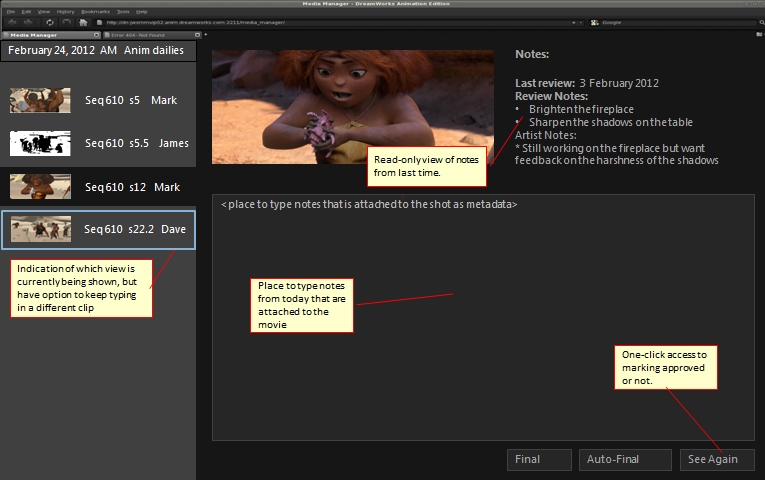Viewport: 765px width, 480px height.
Task: Open the Bookmarks menu
Action: pyautogui.click(x=95, y=11)
